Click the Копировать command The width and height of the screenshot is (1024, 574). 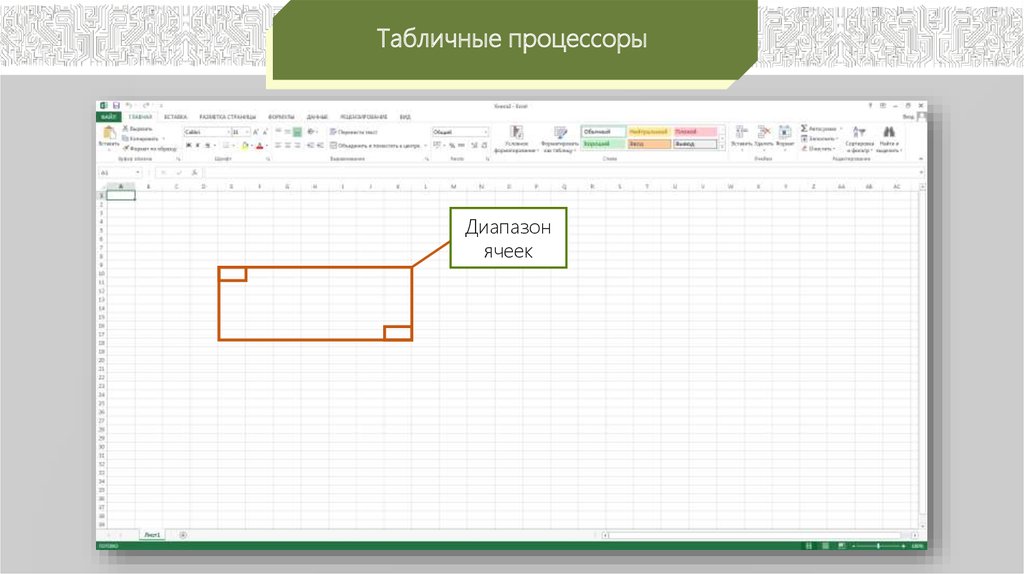click(140, 138)
